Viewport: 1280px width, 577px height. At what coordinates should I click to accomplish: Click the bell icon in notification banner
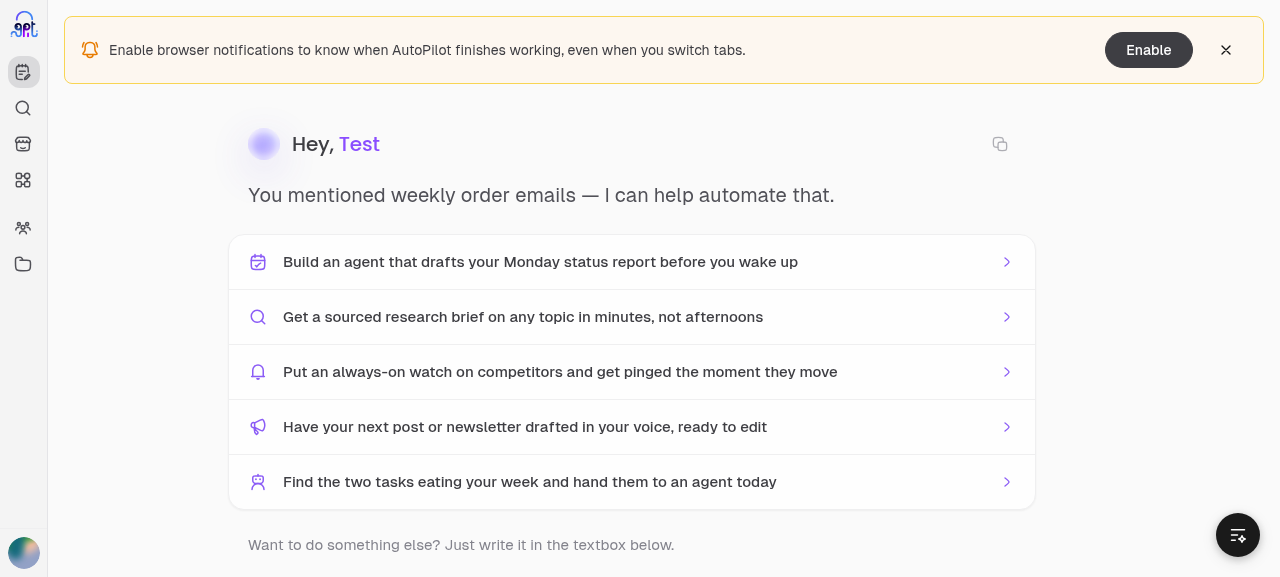click(x=90, y=50)
